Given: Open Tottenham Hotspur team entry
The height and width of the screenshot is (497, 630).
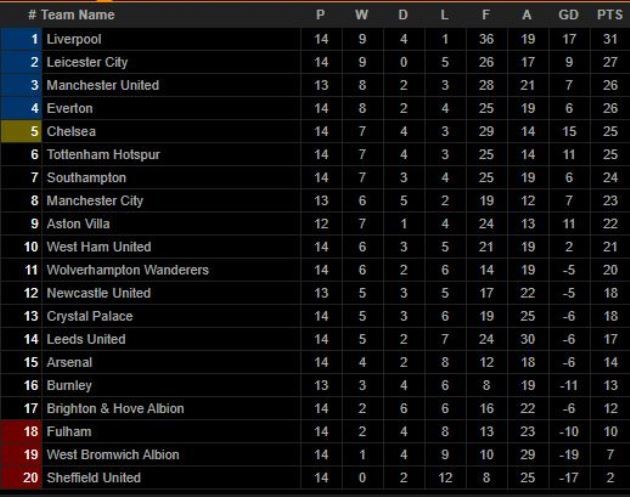Looking at the screenshot, I should point(103,154).
